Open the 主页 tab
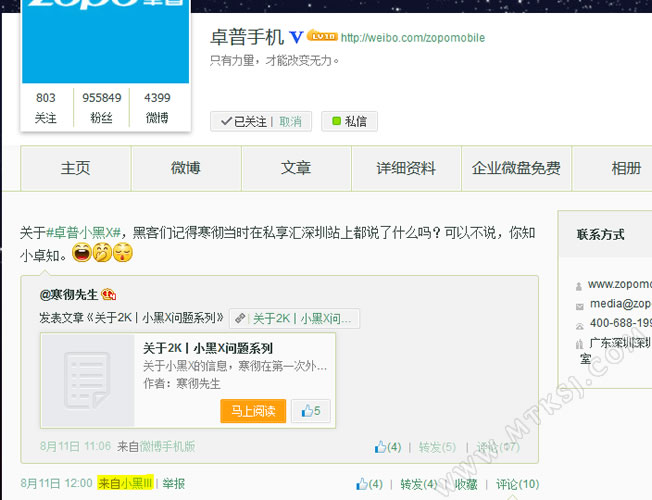 point(75,168)
